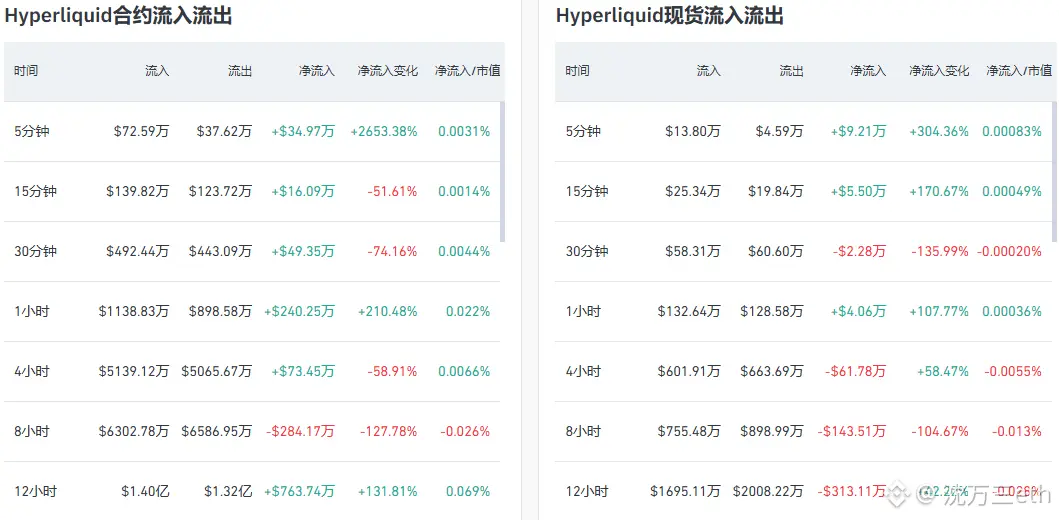
Task: Click the $37.62万 outflow cell
Action: click(224, 132)
